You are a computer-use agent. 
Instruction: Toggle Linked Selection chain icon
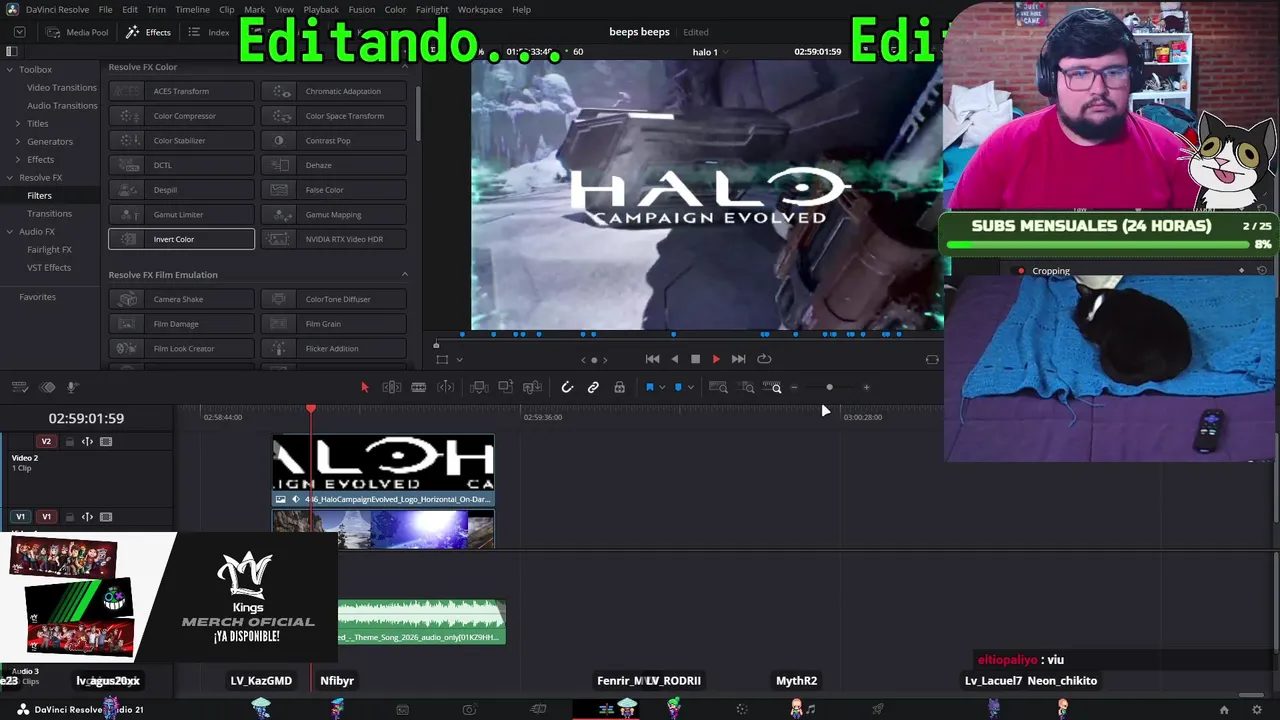click(593, 387)
